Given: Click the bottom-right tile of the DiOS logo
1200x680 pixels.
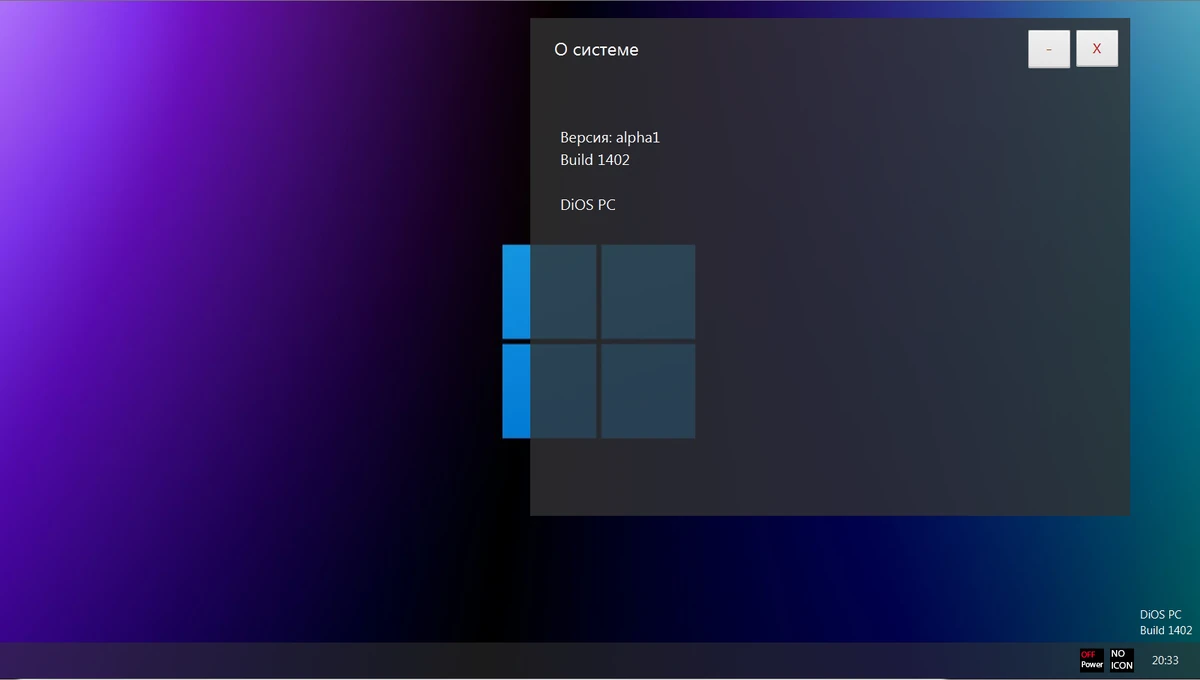Looking at the screenshot, I should pos(648,390).
